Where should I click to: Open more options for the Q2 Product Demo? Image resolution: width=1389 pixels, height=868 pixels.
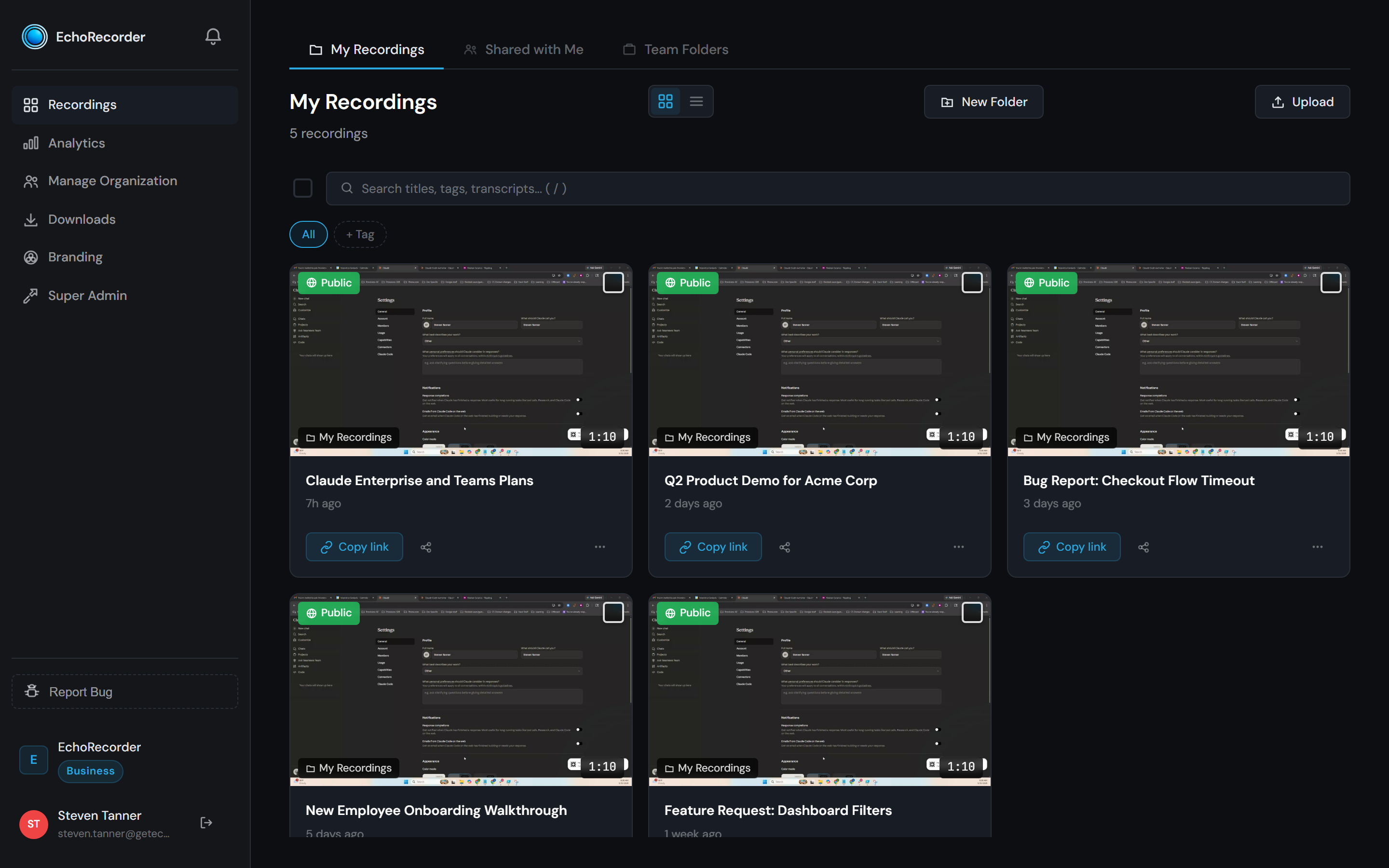[957, 546]
